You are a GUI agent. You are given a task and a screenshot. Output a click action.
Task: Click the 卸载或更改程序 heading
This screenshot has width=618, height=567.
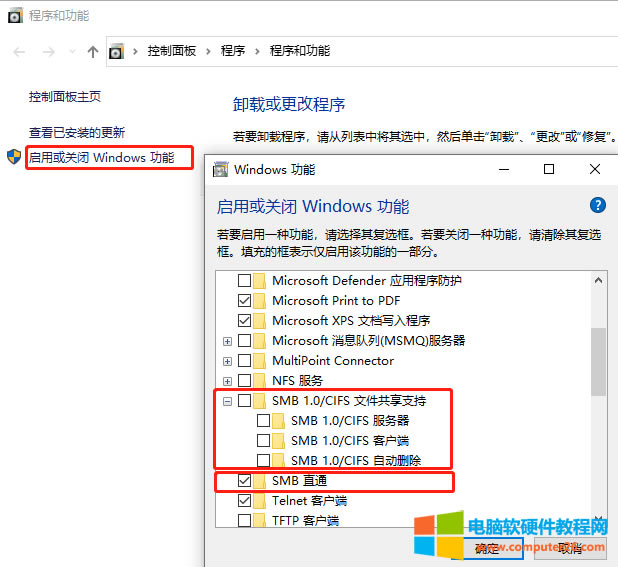pos(289,104)
